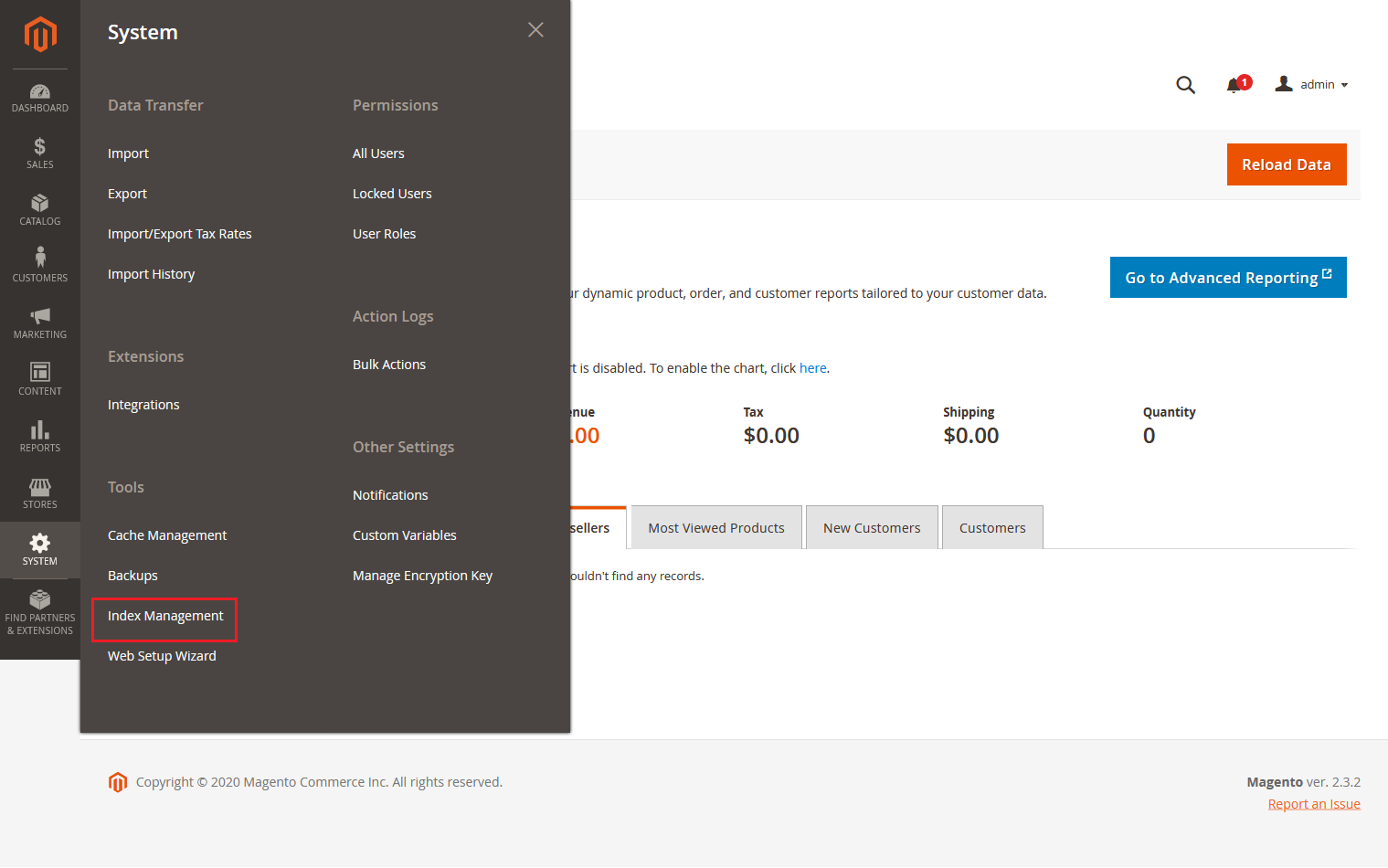The height and width of the screenshot is (868, 1388).
Task: Open the Content section icon
Action: pos(39,378)
